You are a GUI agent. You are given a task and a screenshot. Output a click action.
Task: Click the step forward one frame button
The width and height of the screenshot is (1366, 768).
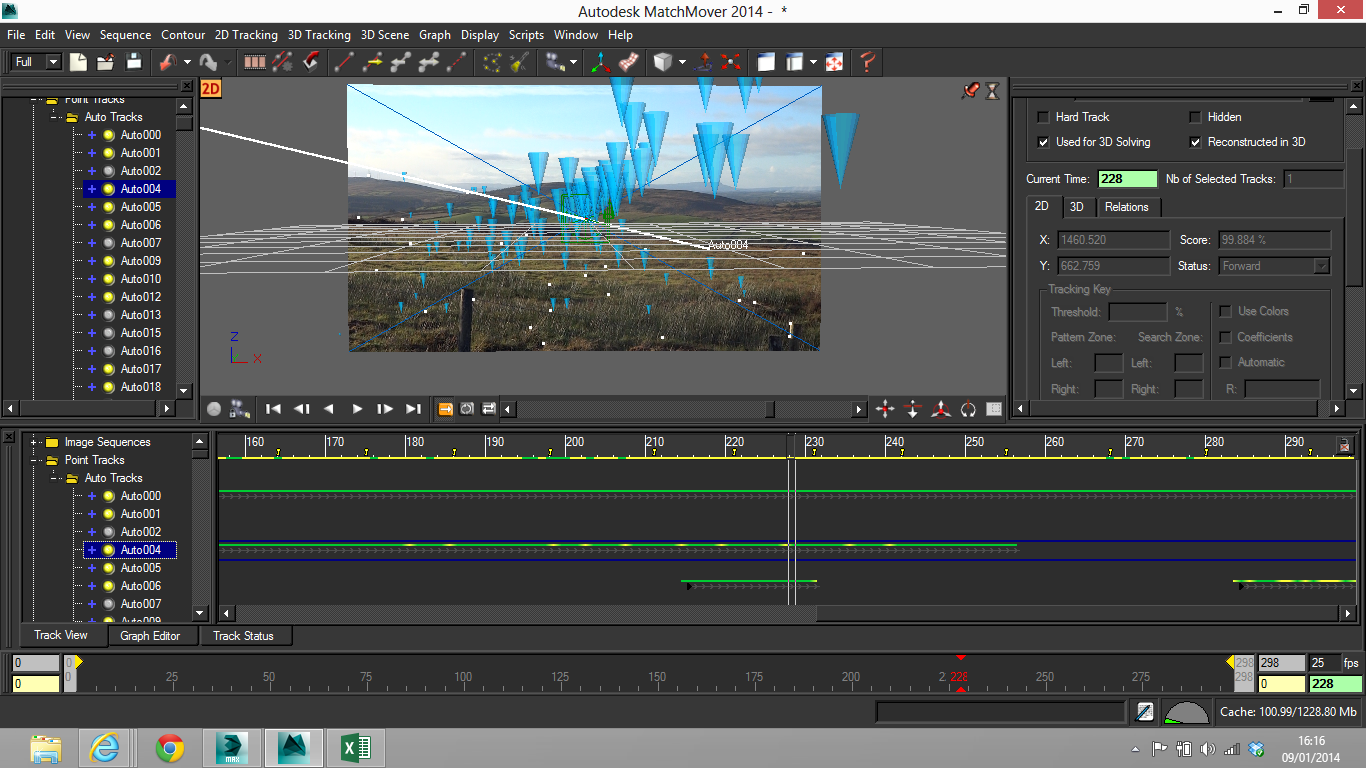[x=385, y=409]
